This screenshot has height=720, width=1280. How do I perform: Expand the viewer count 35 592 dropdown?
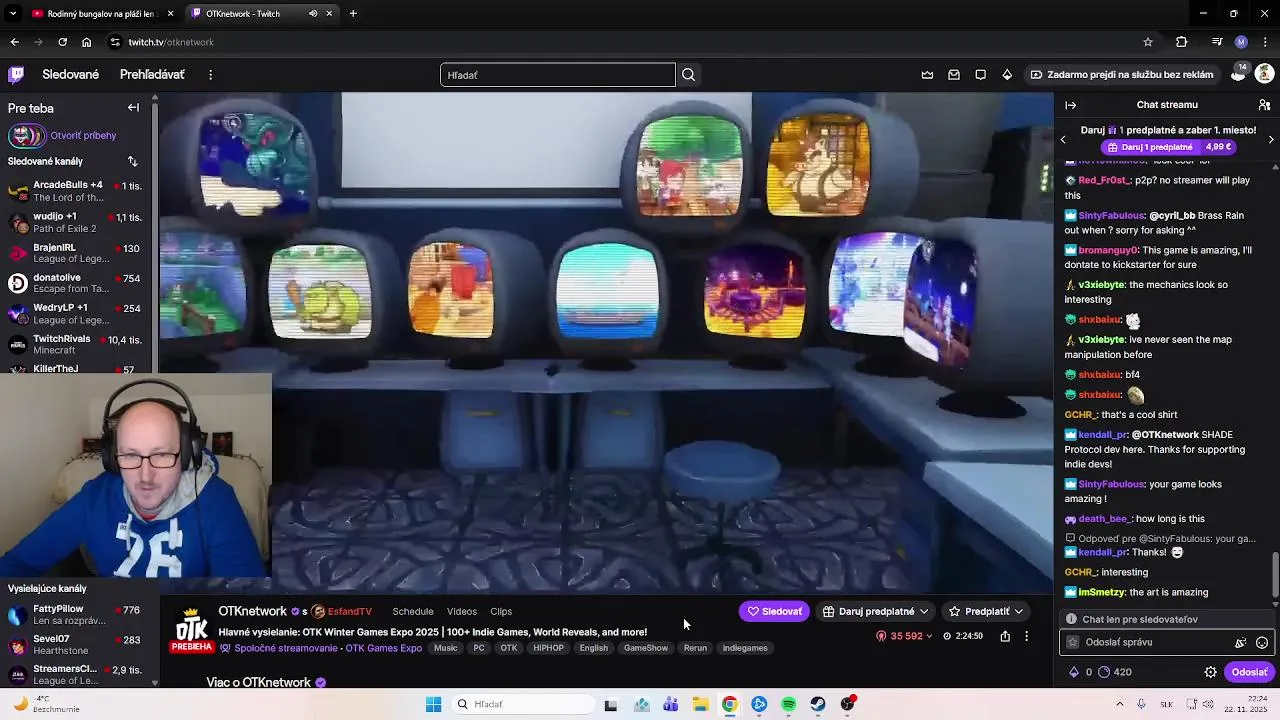(x=904, y=636)
